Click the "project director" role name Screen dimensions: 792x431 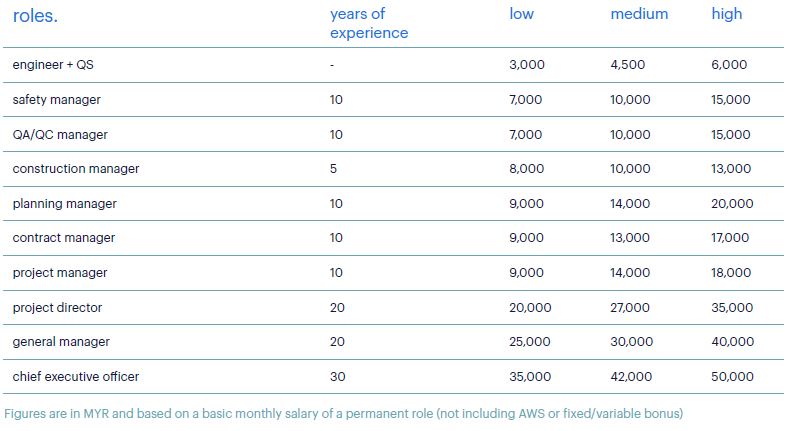tap(57, 307)
